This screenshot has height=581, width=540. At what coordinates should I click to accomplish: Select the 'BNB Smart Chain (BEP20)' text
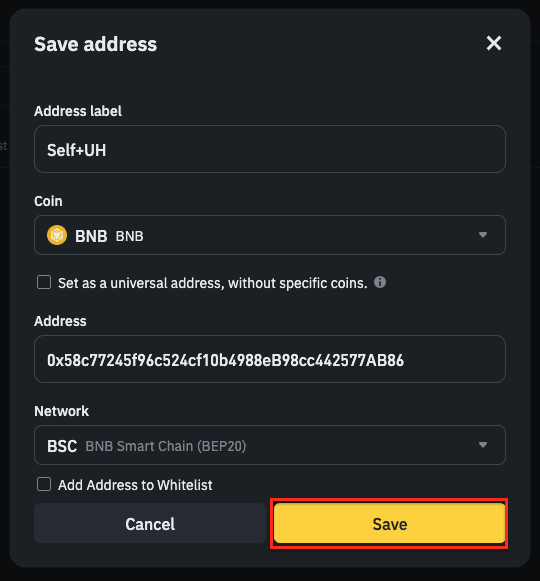coord(166,446)
